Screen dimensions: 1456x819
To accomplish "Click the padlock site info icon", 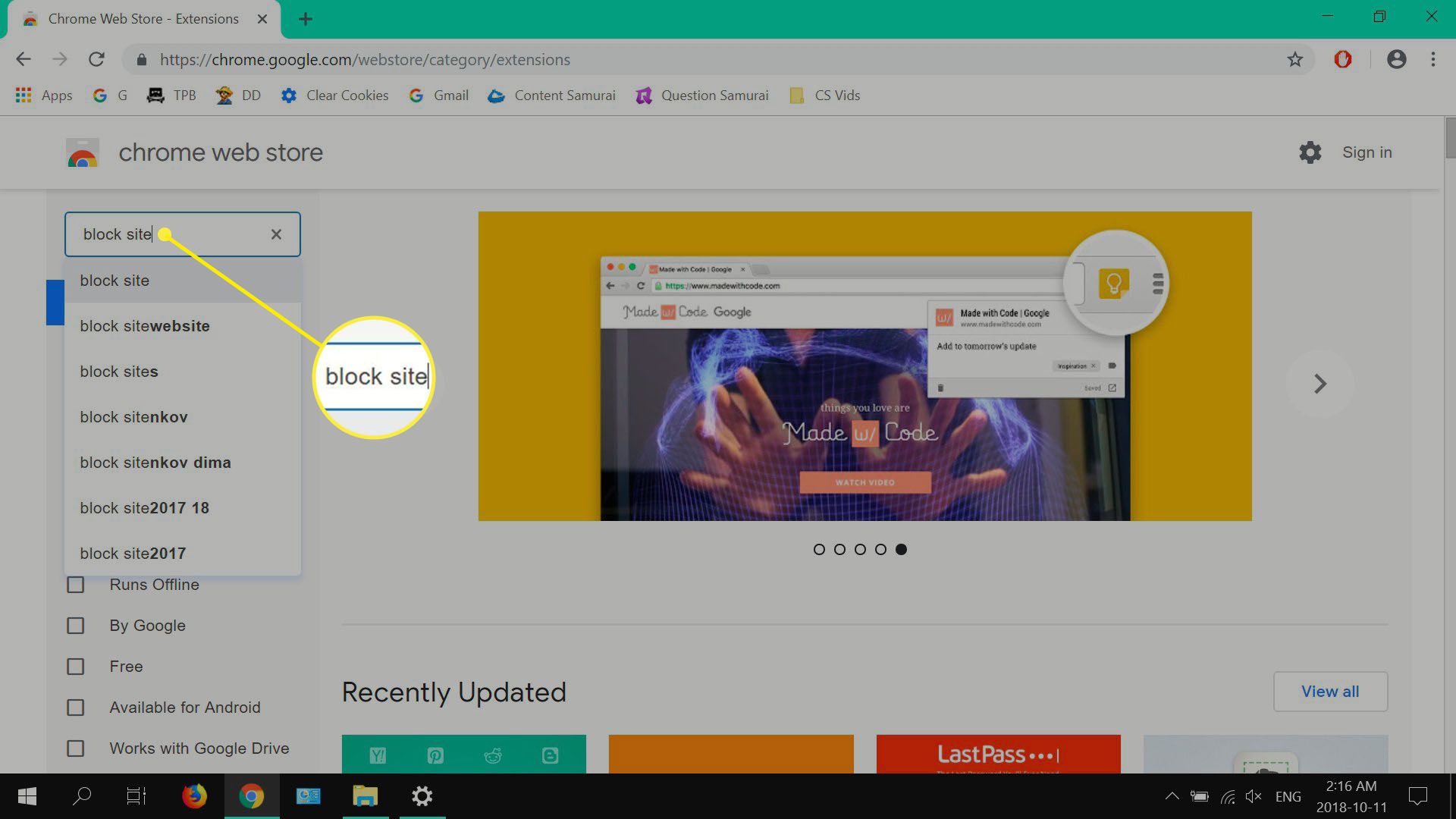I will click(x=141, y=59).
